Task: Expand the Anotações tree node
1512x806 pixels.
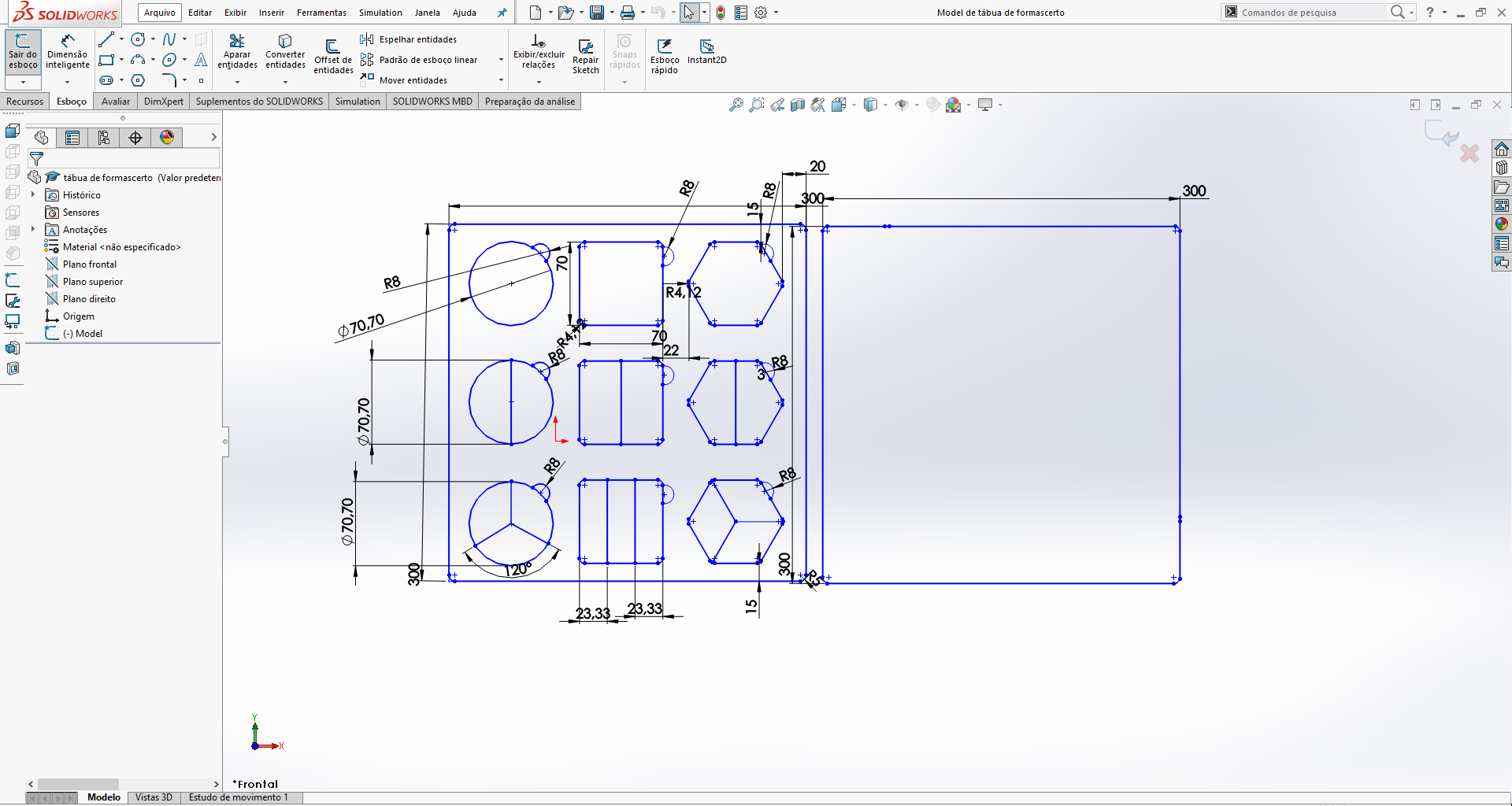Action: pyautogui.click(x=33, y=229)
